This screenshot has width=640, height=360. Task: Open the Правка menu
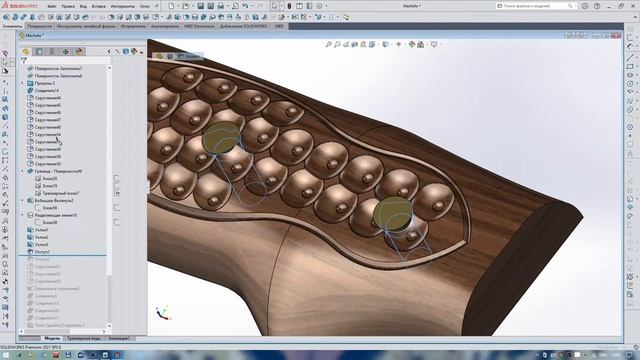(68, 7)
